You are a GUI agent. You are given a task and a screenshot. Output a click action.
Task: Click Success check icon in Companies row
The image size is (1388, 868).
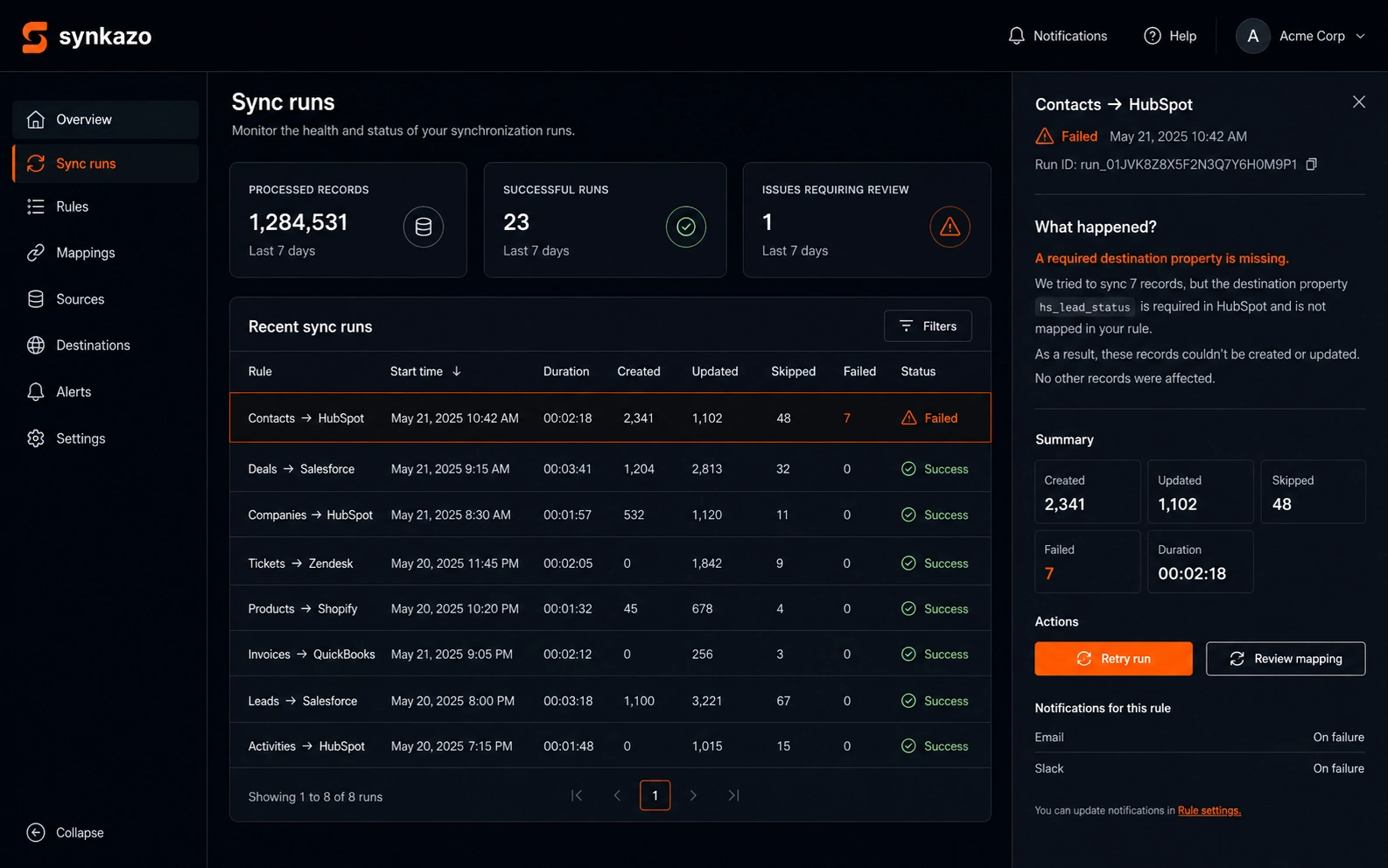pos(908,515)
